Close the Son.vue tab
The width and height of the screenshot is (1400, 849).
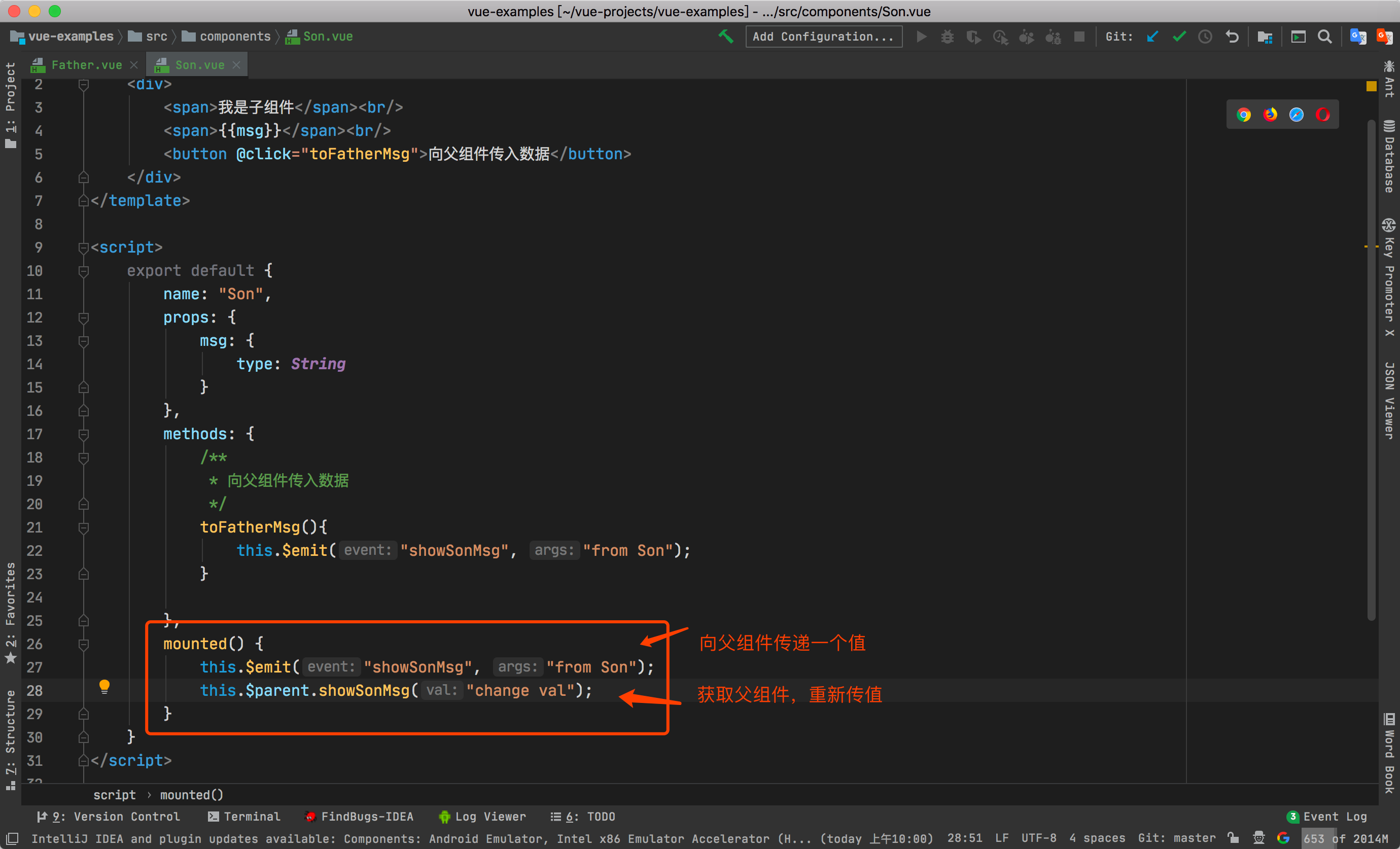(236, 65)
